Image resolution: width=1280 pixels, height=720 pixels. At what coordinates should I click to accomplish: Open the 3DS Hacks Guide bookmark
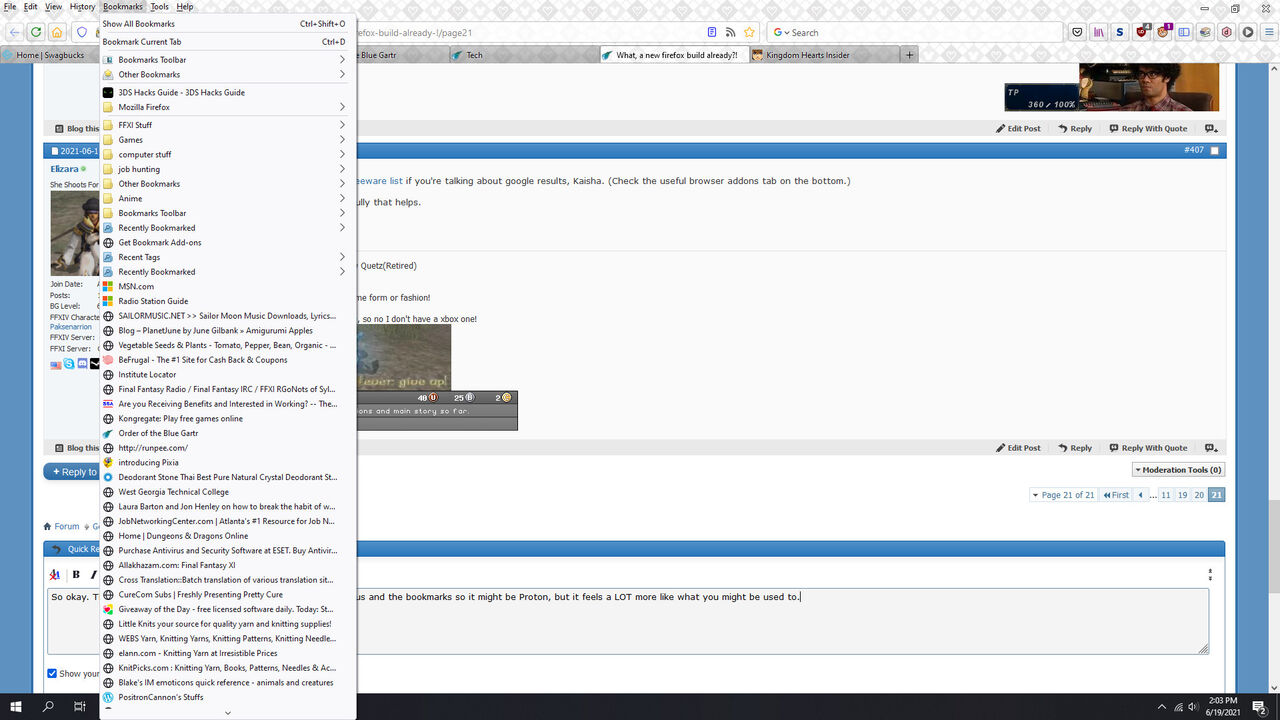pos(228,92)
